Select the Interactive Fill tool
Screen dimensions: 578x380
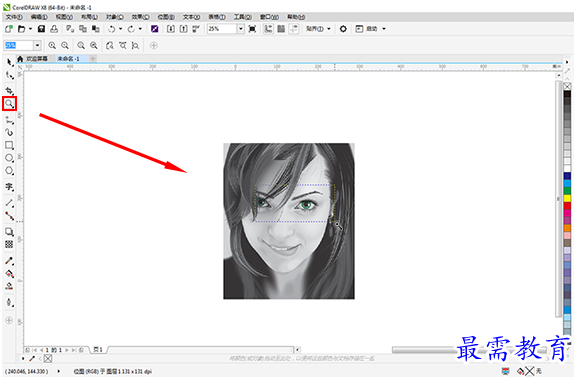(10, 274)
